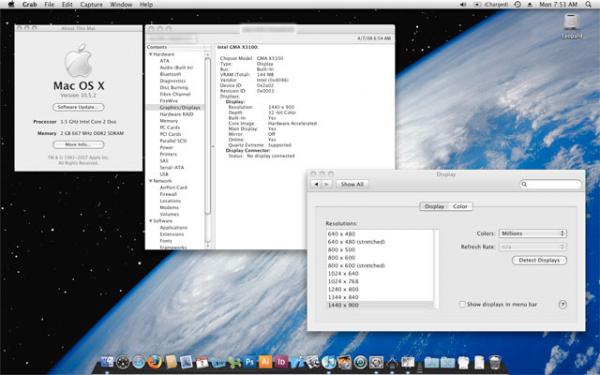The image size is (600, 375).
Task: Open the Trash in the Dock
Action: (x=495, y=362)
